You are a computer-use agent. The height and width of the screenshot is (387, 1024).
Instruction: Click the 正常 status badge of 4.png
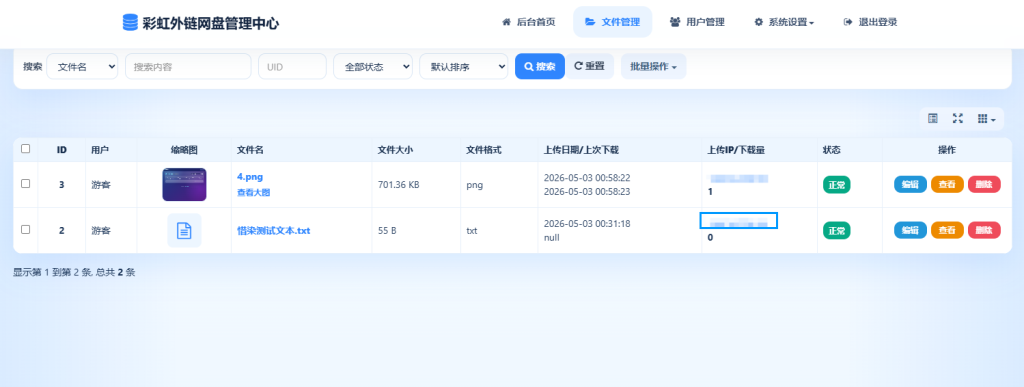click(x=837, y=185)
